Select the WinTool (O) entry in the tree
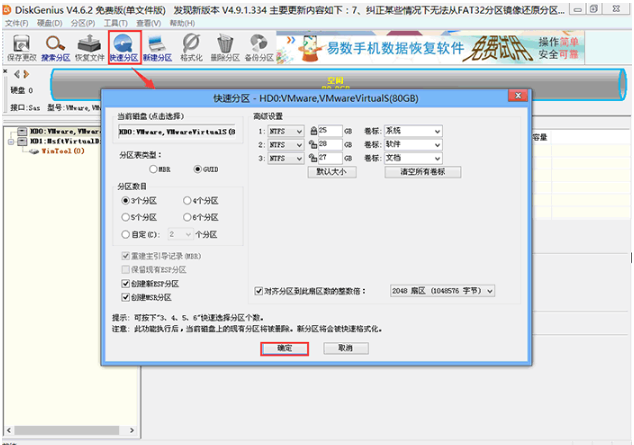This screenshot has height=445, width=634. click(63, 151)
